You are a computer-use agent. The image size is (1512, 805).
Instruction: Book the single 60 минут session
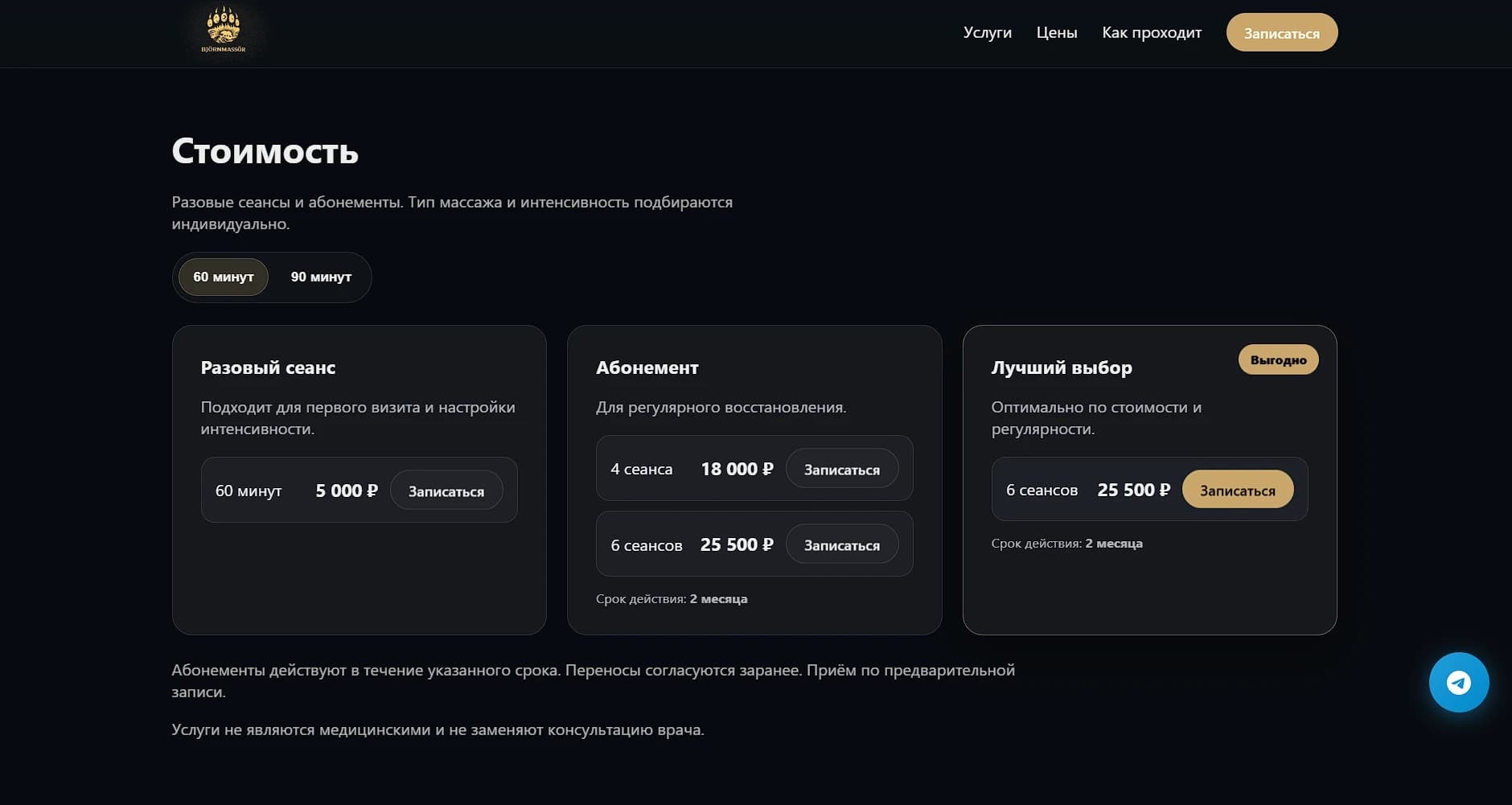(x=446, y=491)
